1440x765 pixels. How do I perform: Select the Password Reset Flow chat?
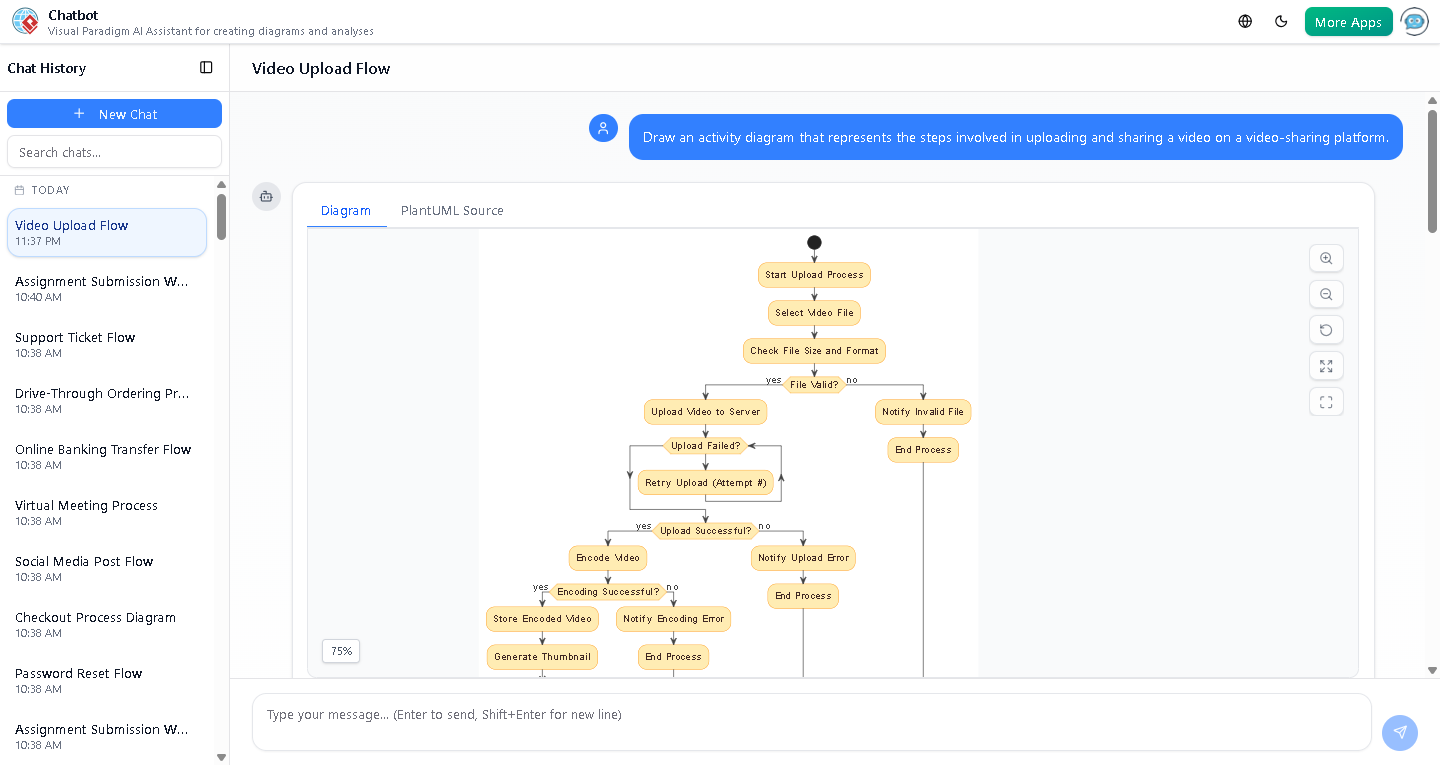point(101,680)
